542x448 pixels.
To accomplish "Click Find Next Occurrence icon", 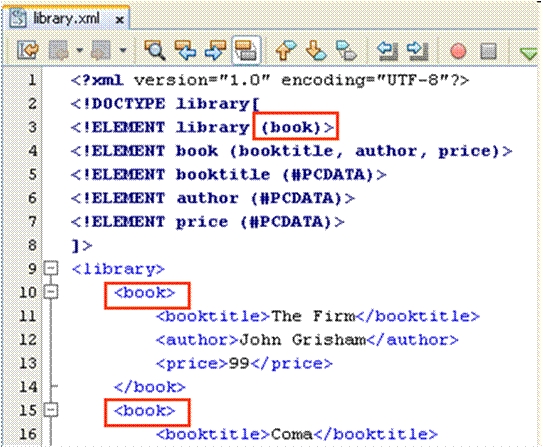I will [x=215, y=50].
